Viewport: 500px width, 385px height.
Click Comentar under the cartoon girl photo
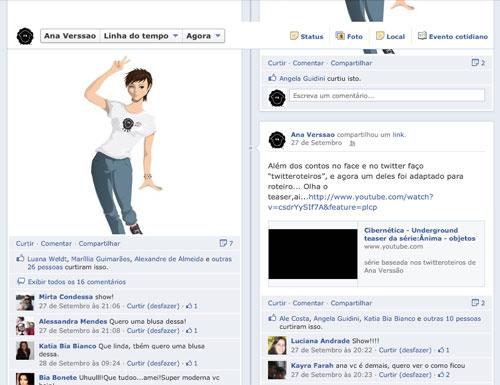click(x=56, y=244)
